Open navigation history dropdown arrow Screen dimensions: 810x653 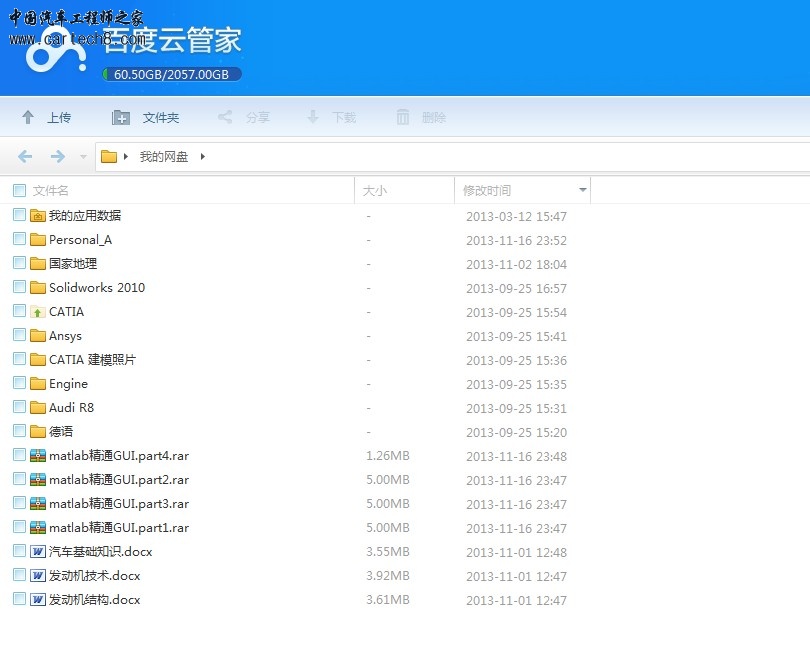(x=83, y=157)
